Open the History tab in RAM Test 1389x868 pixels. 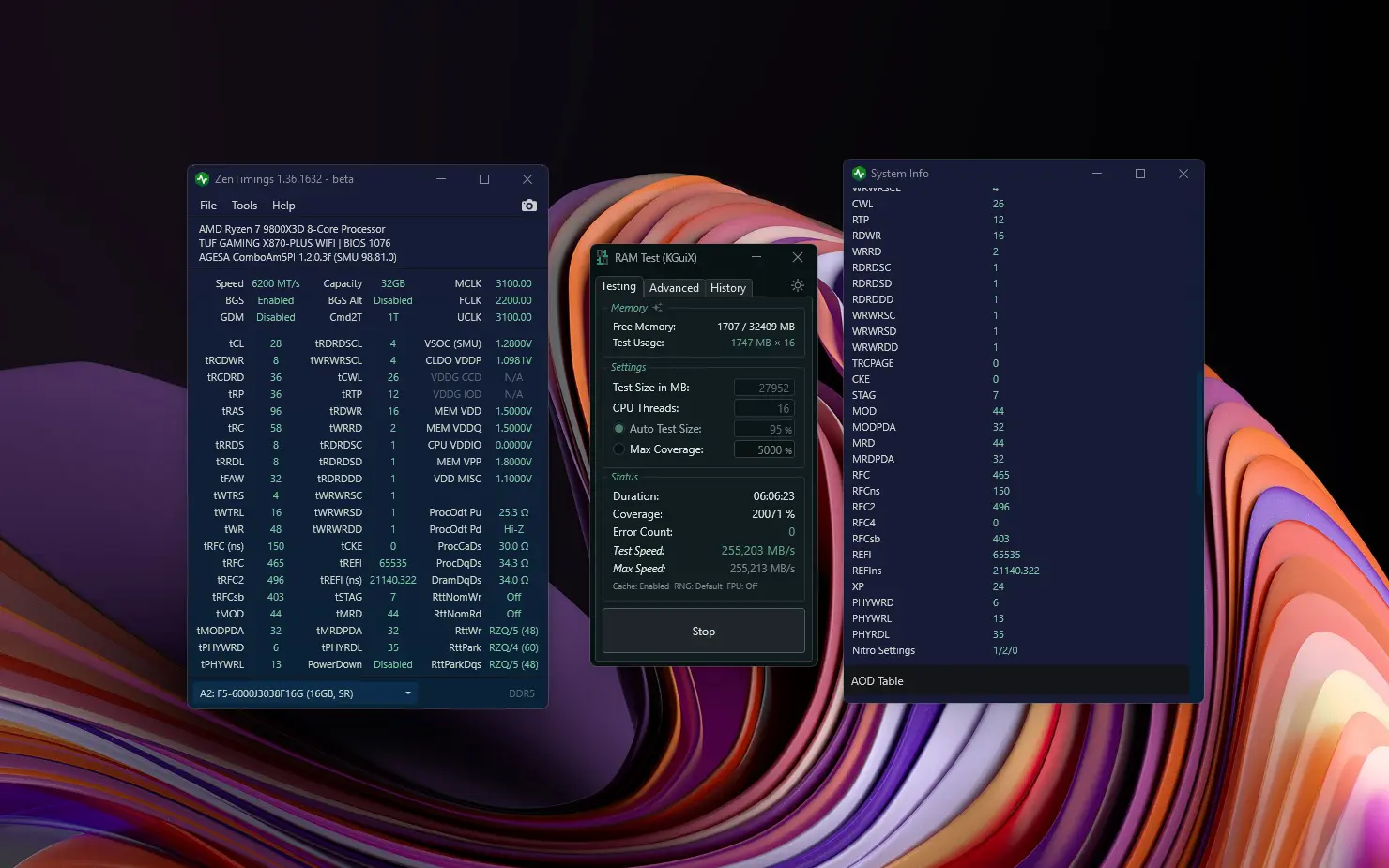[728, 288]
